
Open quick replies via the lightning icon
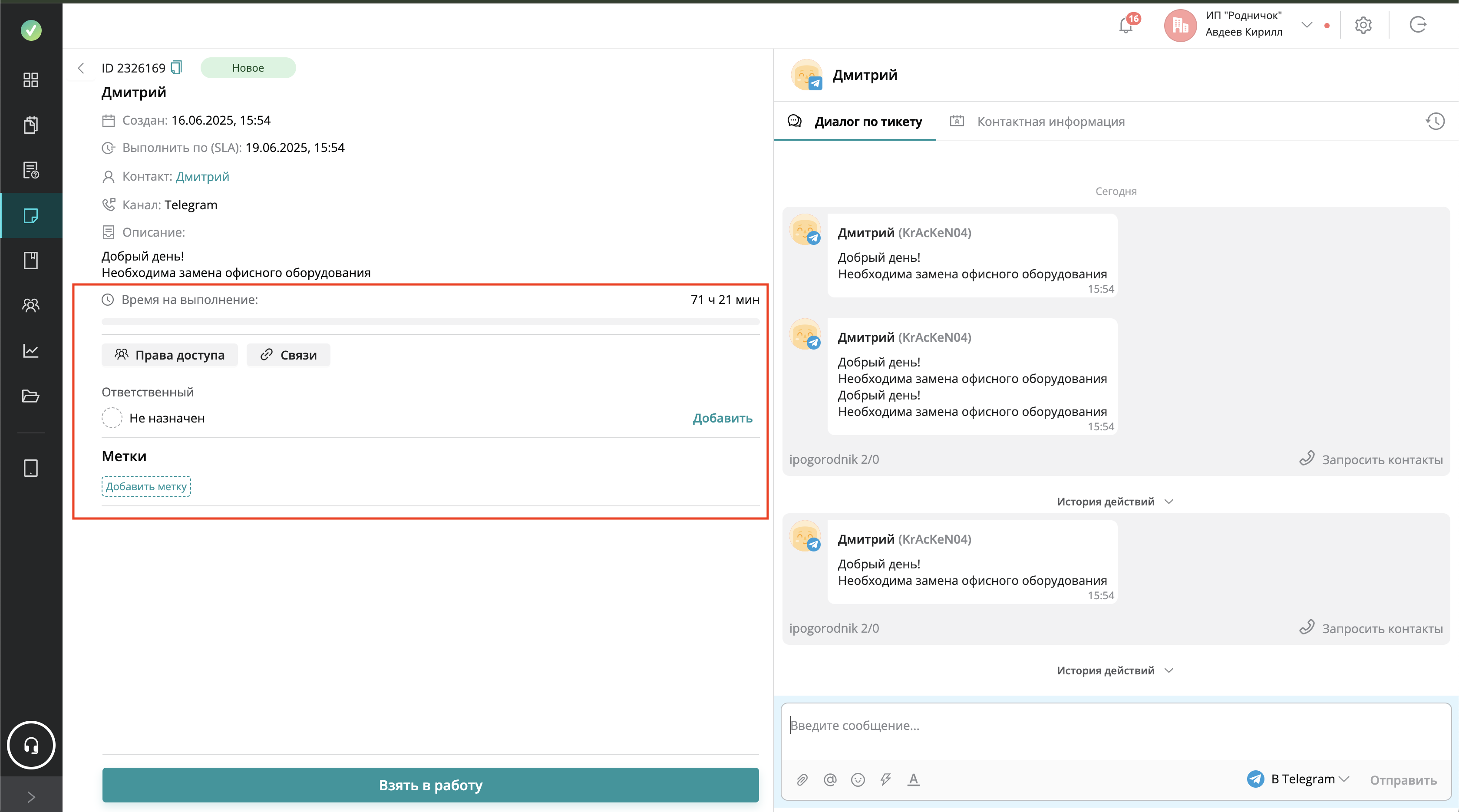(x=885, y=780)
